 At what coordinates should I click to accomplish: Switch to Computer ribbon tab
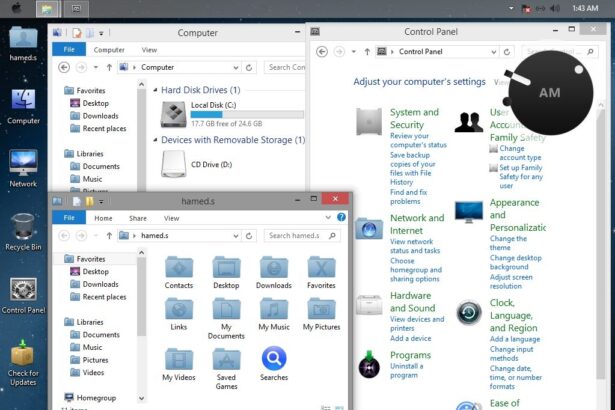pos(109,50)
